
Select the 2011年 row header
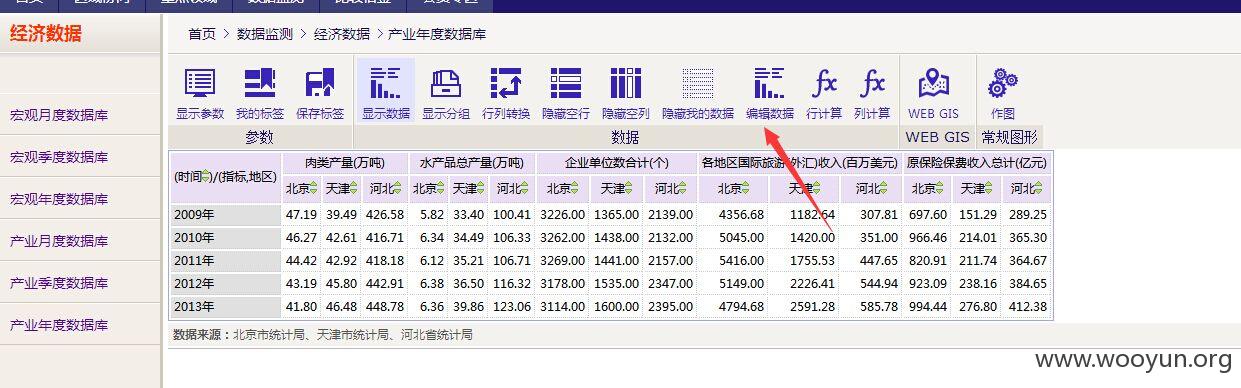tap(226, 260)
